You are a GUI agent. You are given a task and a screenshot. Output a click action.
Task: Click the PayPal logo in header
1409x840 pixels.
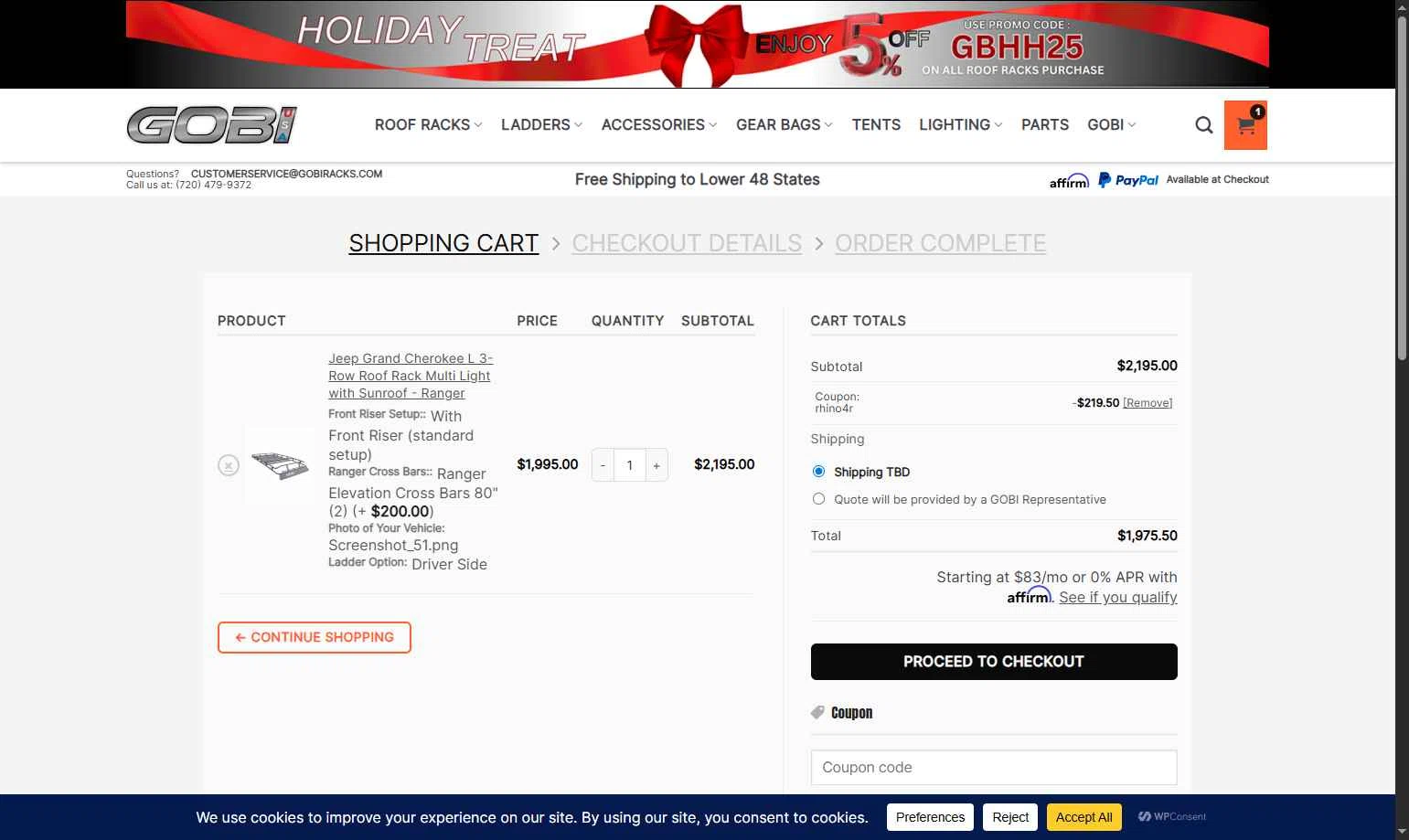(x=1128, y=180)
